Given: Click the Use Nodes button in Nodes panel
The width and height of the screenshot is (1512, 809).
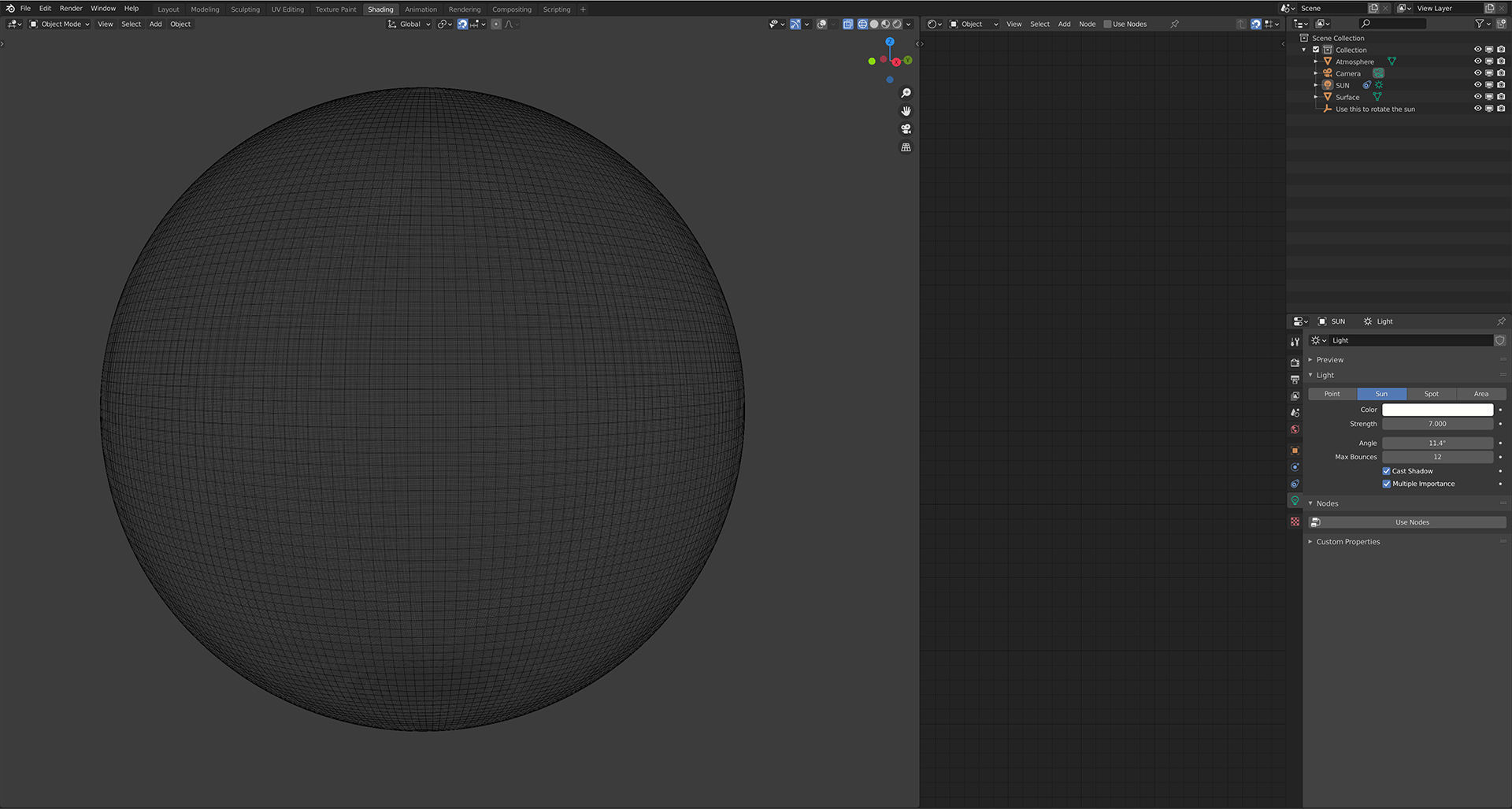Looking at the screenshot, I should tap(1407, 522).
